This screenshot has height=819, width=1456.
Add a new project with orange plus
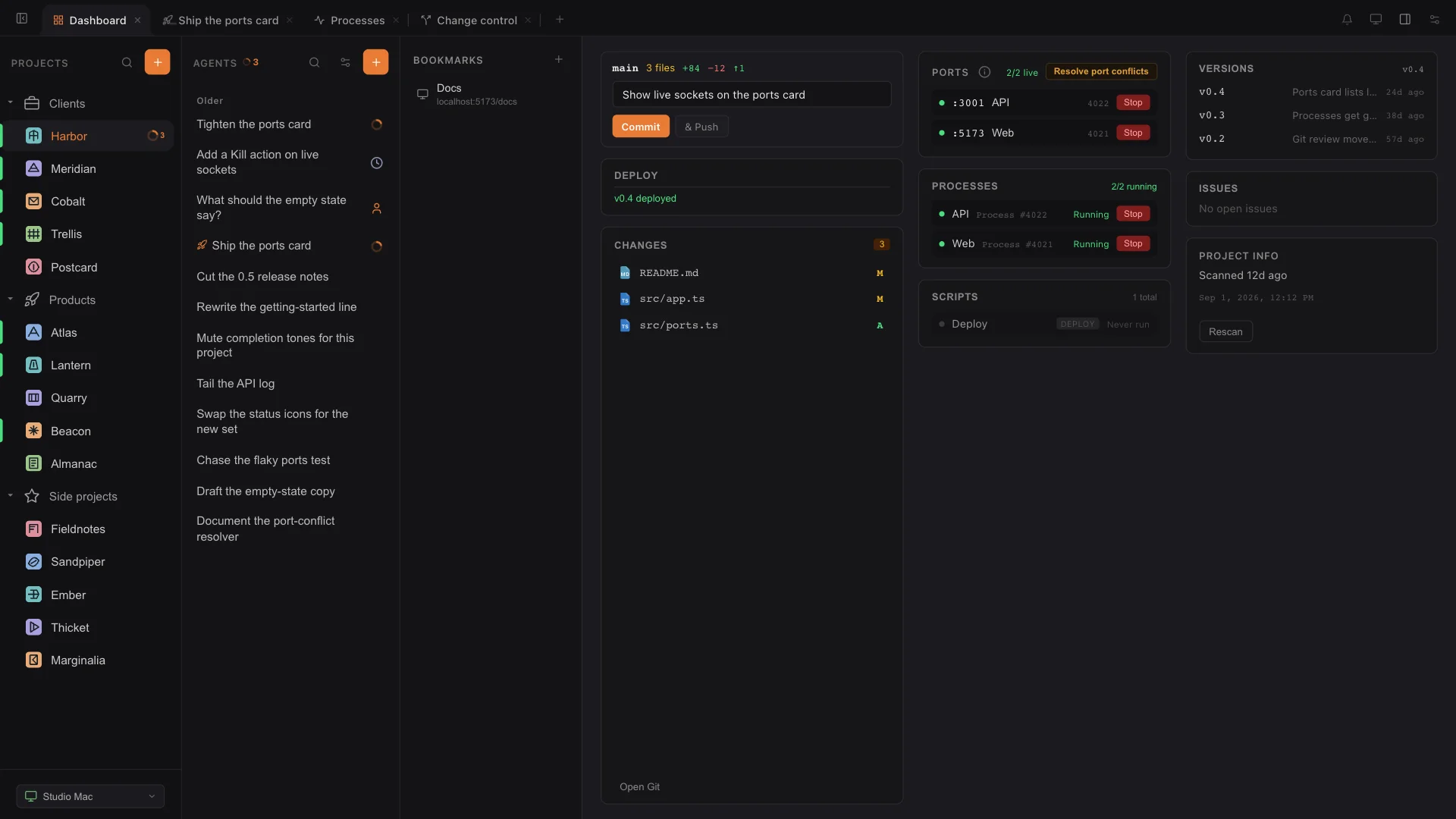click(x=157, y=62)
